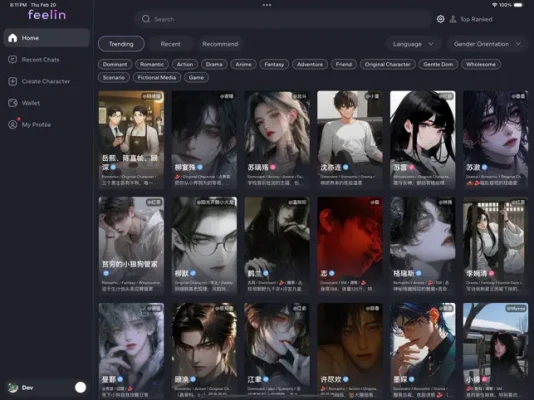Filter by the Original Character tag
The height and width of the screenshot is (400, 534).
pyautogui.click(x=388, y=64)
